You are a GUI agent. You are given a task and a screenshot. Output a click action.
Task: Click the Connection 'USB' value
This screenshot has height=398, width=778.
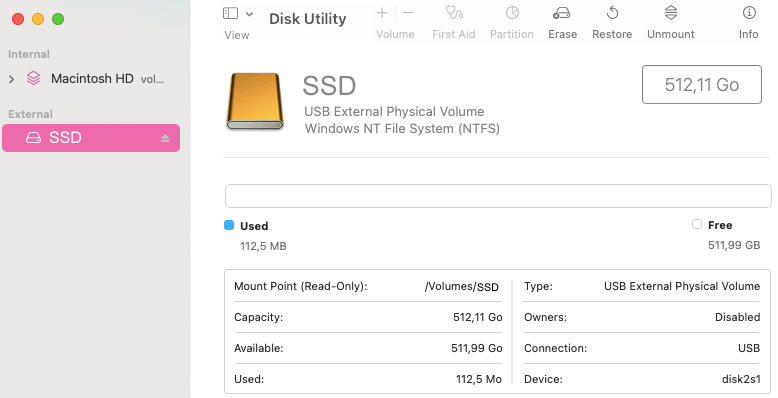tap(749, 348)
